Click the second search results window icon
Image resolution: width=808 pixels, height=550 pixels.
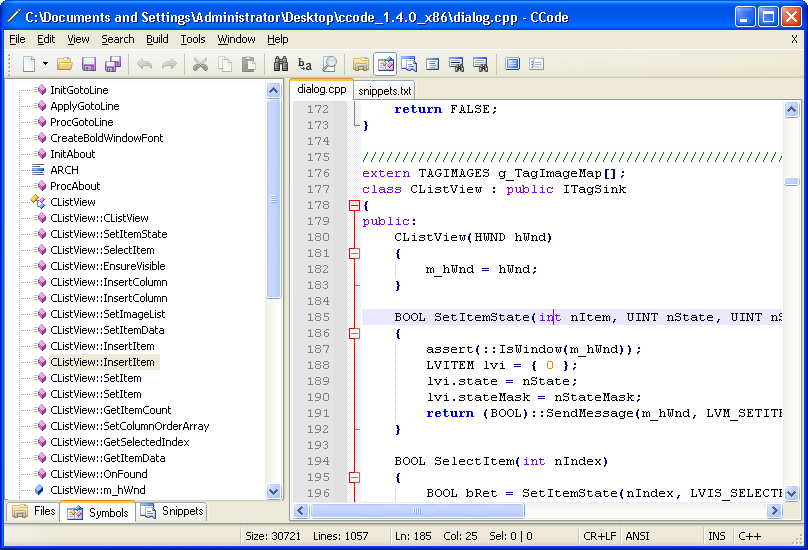480,64
